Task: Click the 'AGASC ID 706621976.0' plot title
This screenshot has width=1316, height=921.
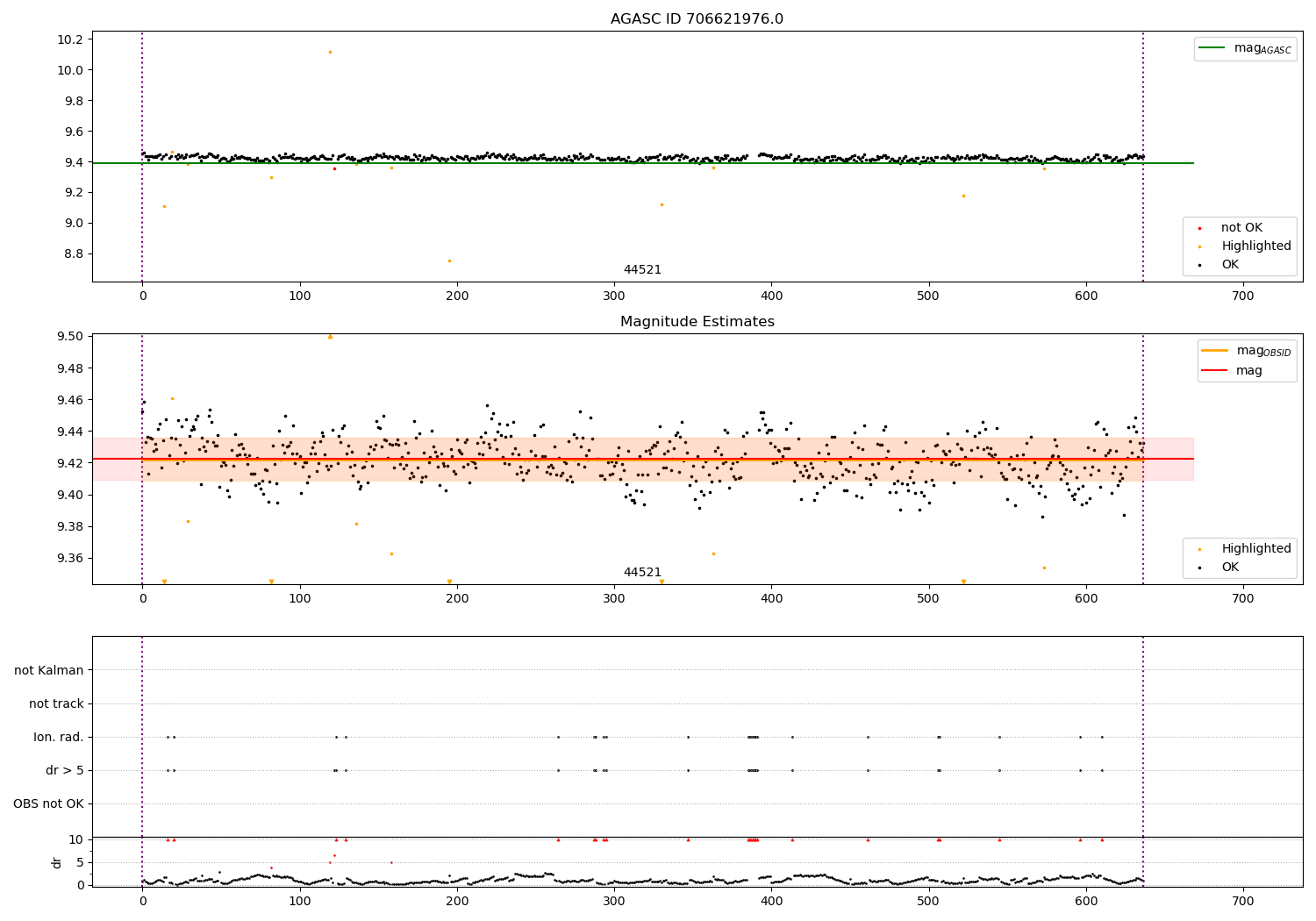Action: [x=697, y=19]
